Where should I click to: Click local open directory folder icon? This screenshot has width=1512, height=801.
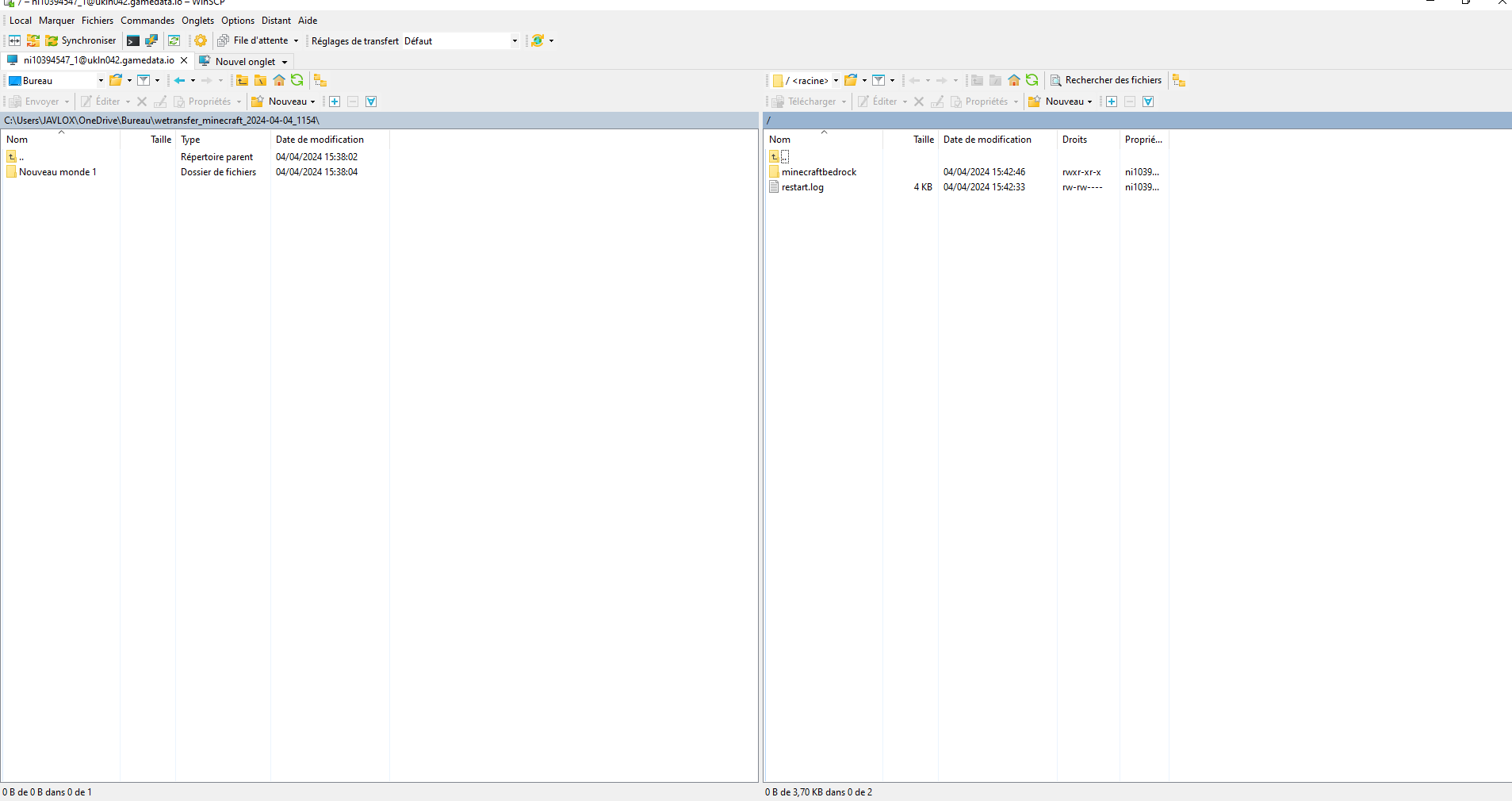pyautogui.click(x=116, y=80)
